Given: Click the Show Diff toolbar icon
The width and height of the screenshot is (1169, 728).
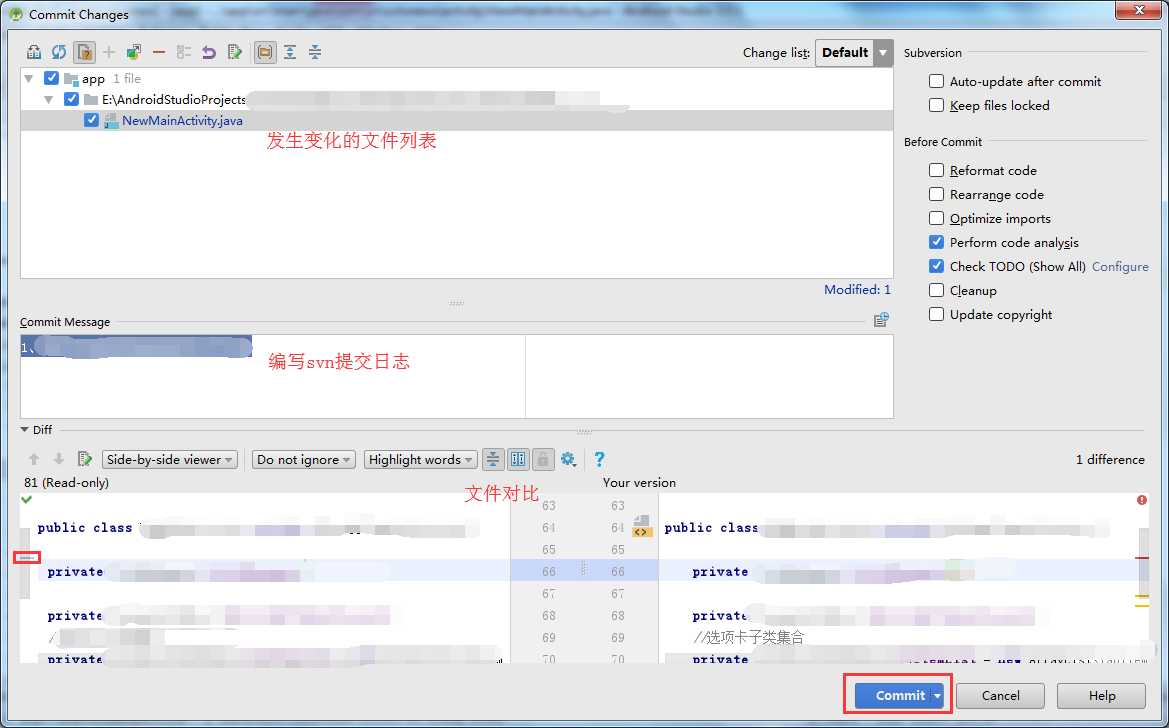Looking at the screenshot, I should pyautogui.click(x=34, y=52).
